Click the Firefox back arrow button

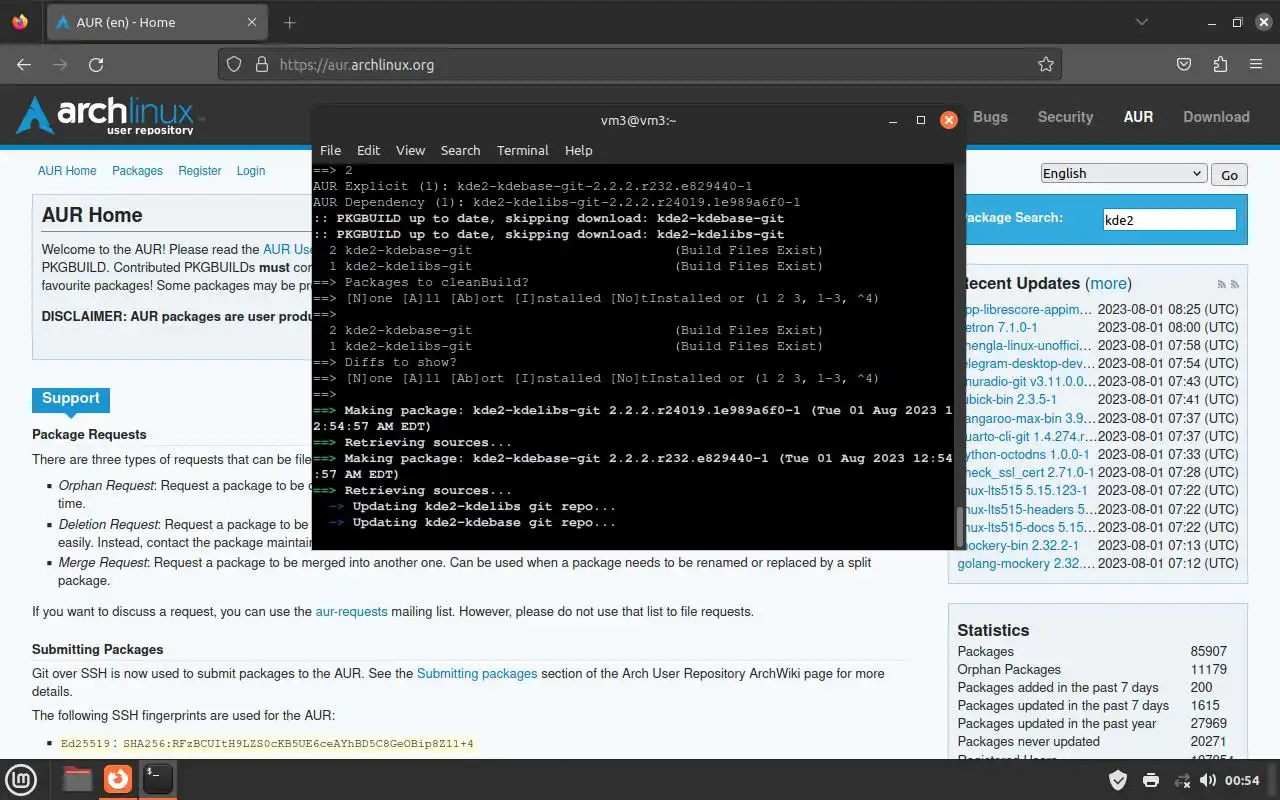(x=24, y=64)
